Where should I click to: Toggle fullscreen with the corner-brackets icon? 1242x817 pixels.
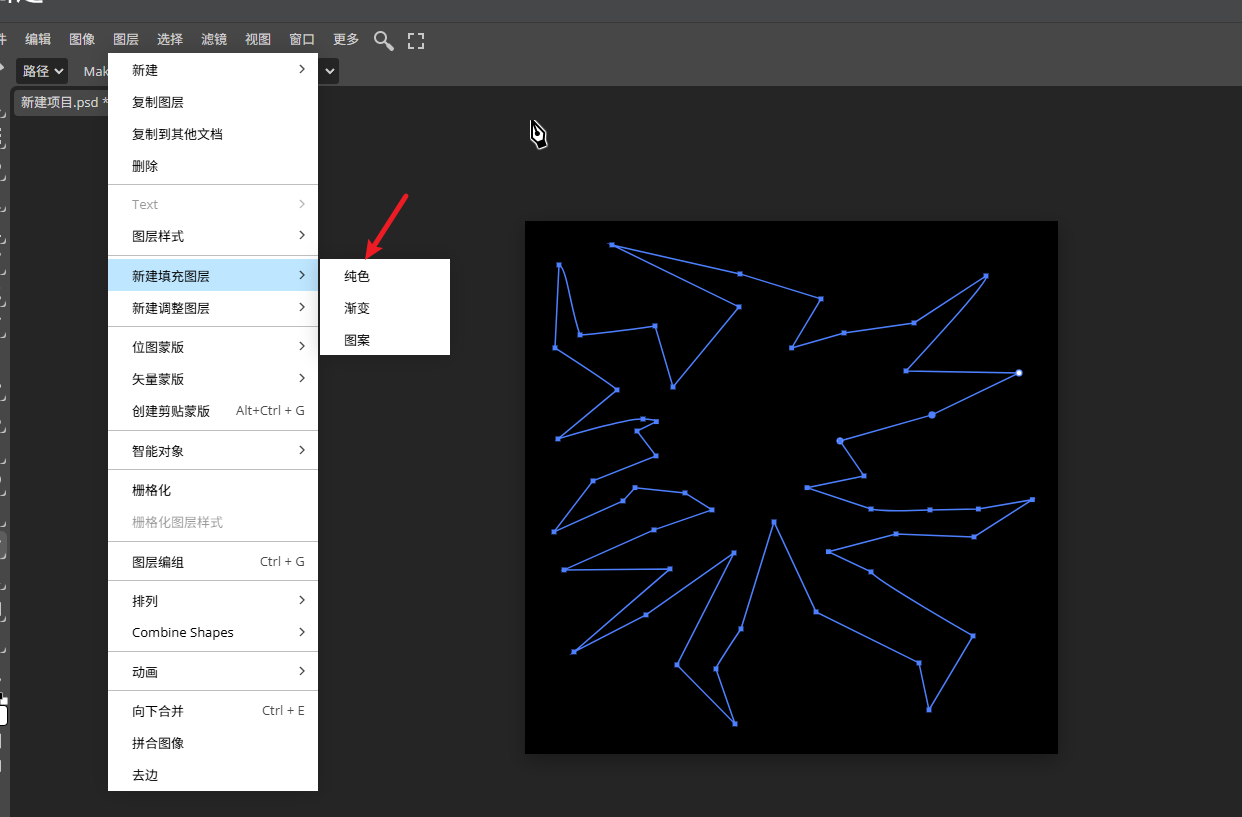click(x=416, y=40)
